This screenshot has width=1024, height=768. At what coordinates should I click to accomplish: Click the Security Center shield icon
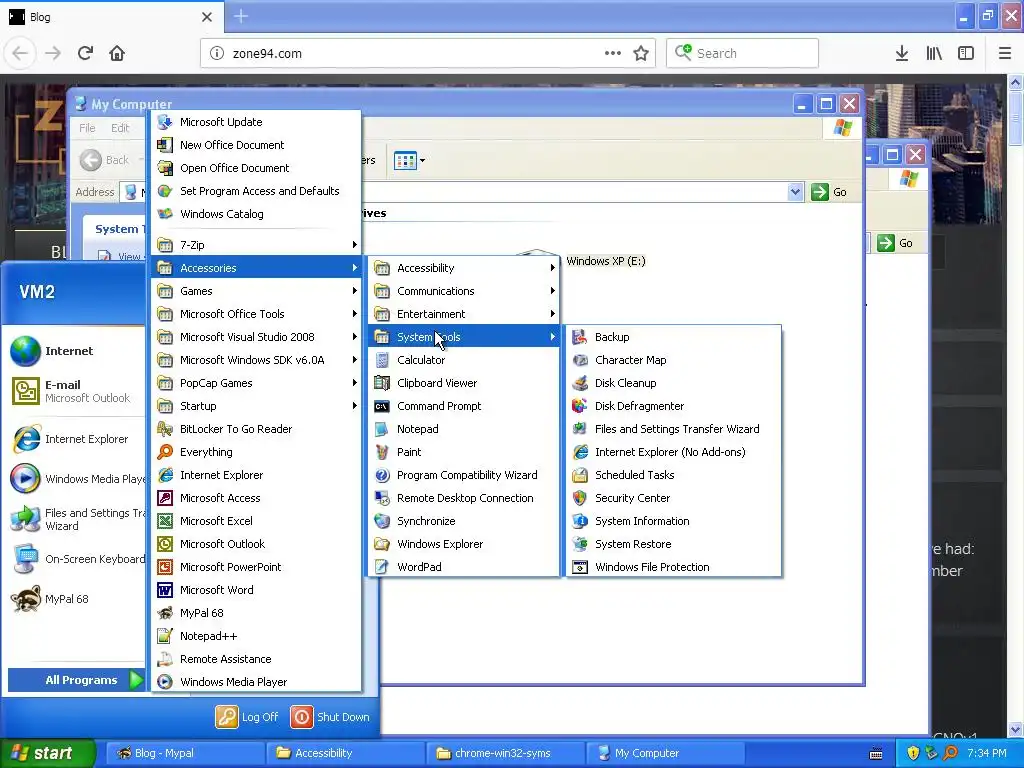pos(580,498)
